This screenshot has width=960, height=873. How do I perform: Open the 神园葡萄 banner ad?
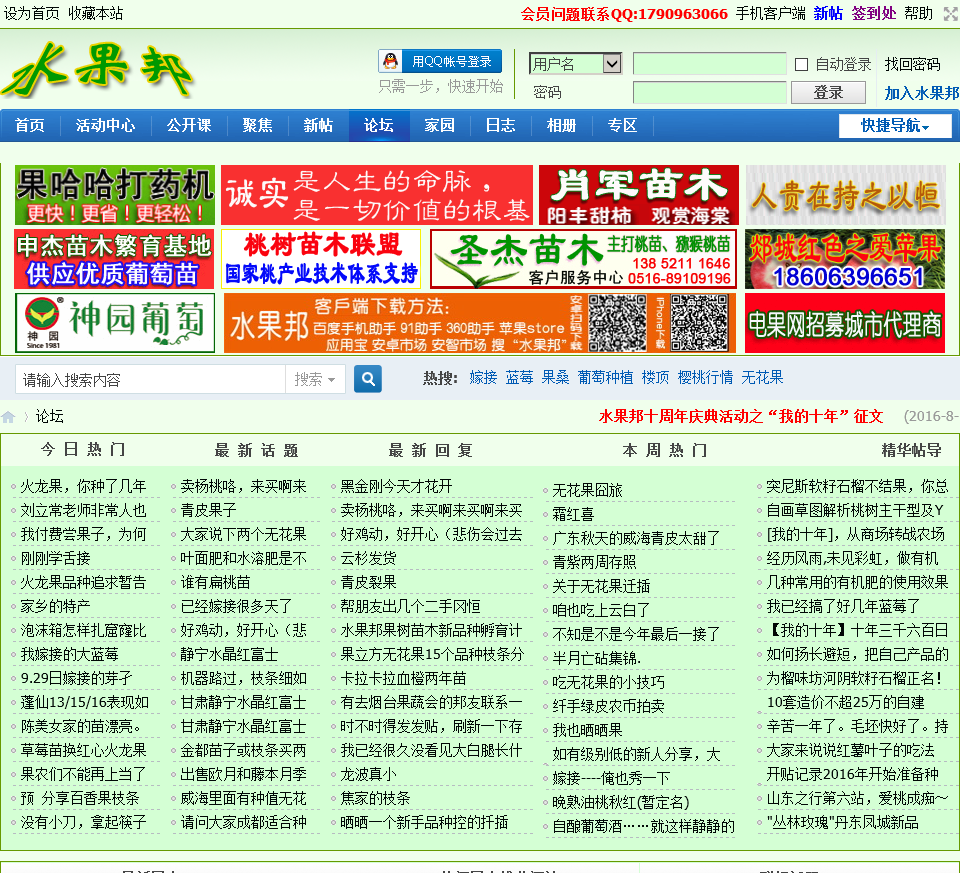click(x=114, y=323)
